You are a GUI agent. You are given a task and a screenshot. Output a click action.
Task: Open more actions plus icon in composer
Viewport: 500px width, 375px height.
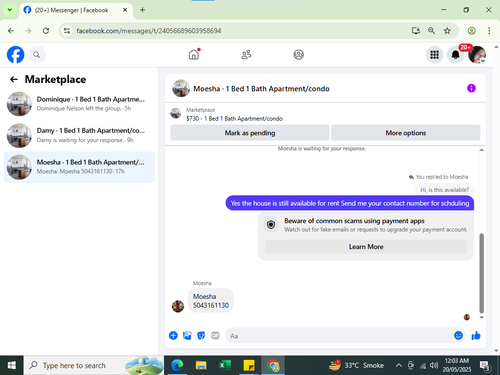173,335
